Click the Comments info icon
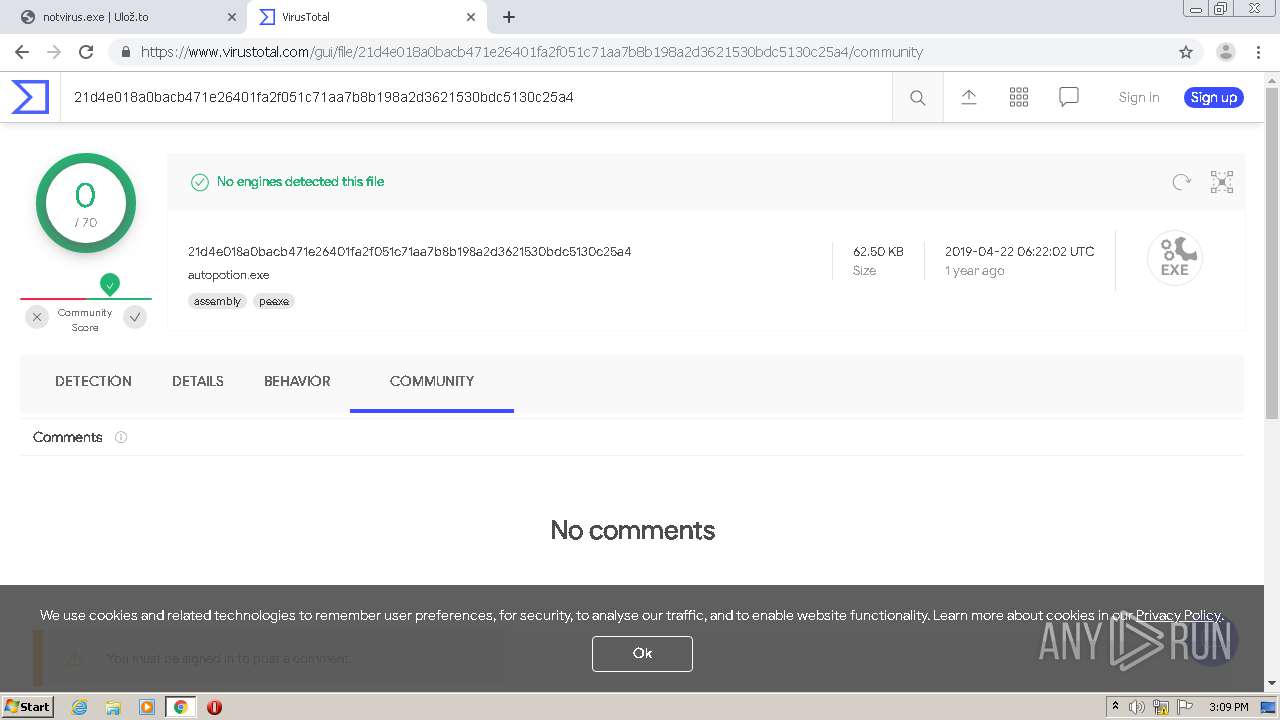The height and width of the screenshot is (720, 1280). tap(121, 437)
